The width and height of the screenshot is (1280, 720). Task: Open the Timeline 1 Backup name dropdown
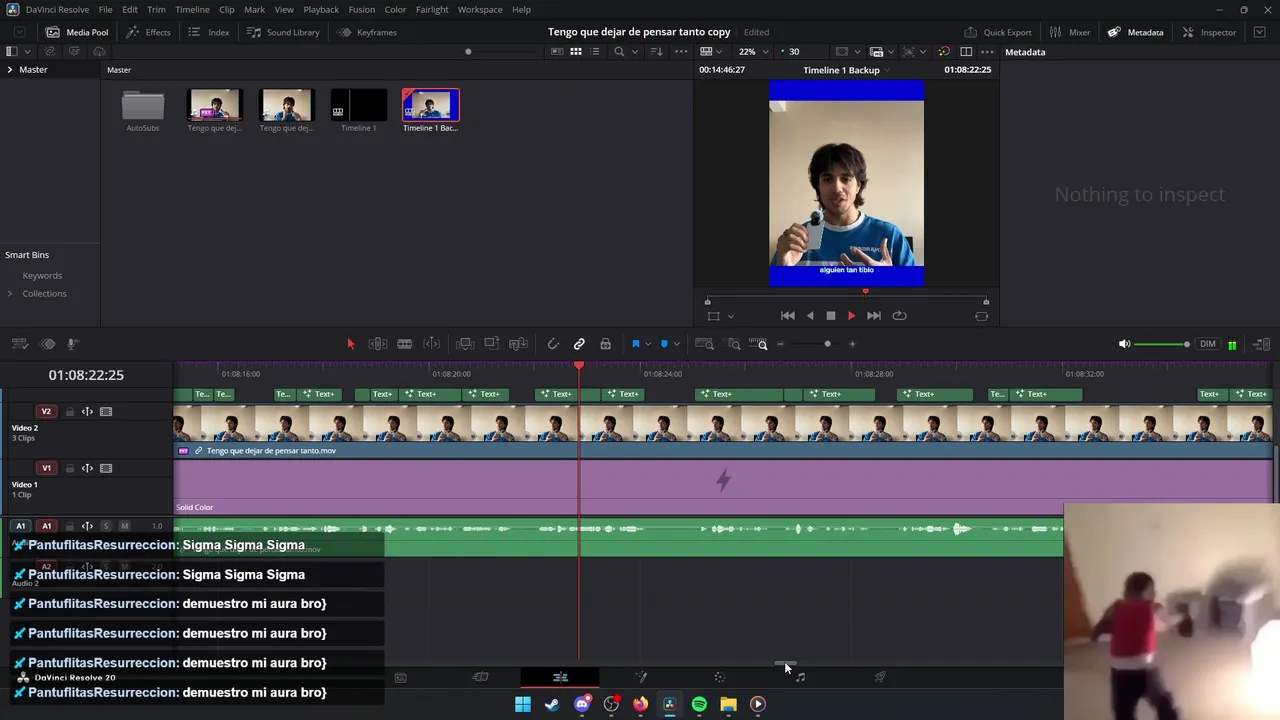click(x=886, y=70)
